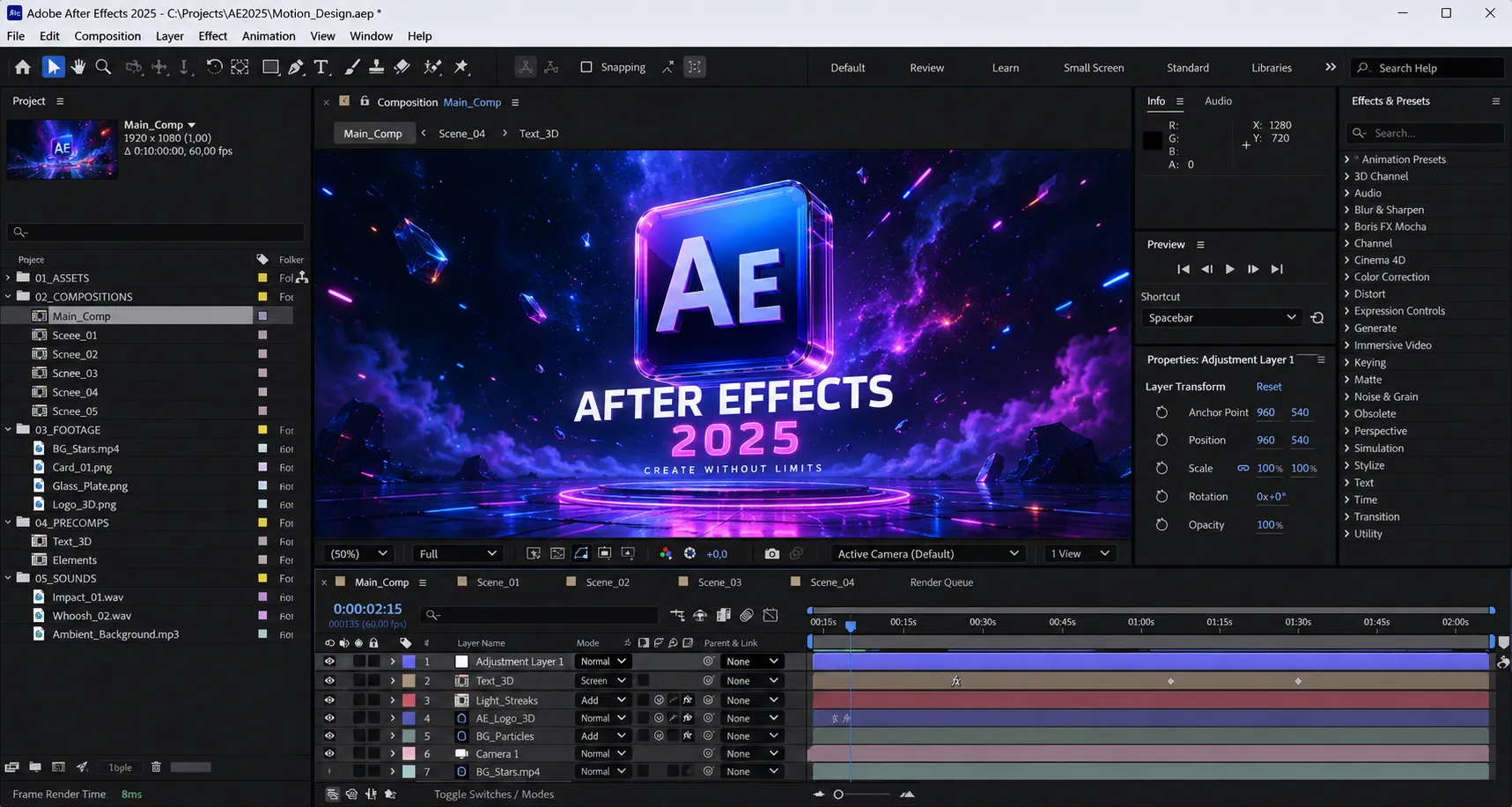This screenshot has height=807, width=1512.
Task: Click the stopwatch beside Position
Action: point(1162,441)
